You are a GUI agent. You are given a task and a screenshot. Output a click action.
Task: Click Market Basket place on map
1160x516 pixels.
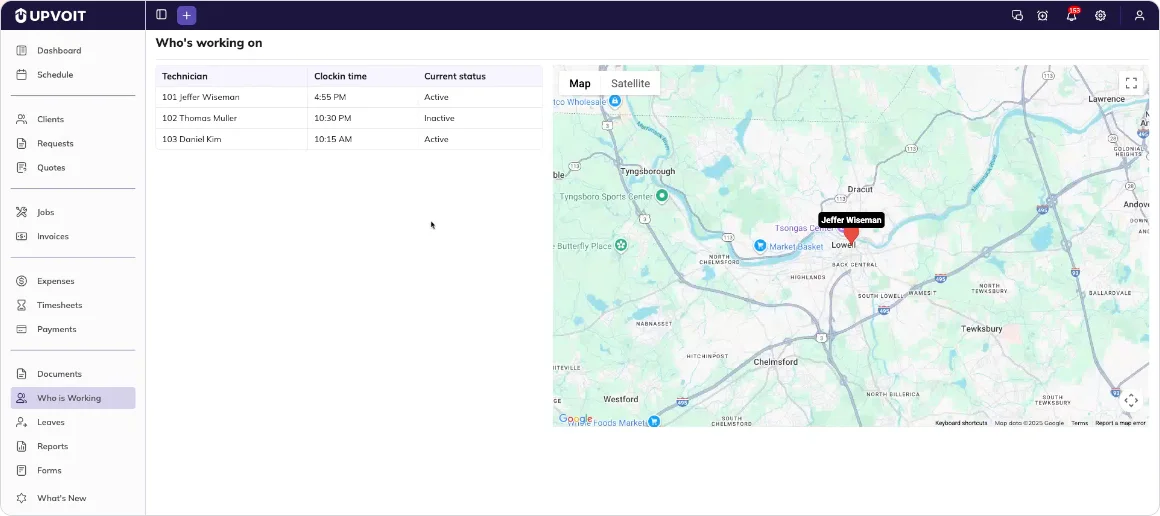coord(788,246)
